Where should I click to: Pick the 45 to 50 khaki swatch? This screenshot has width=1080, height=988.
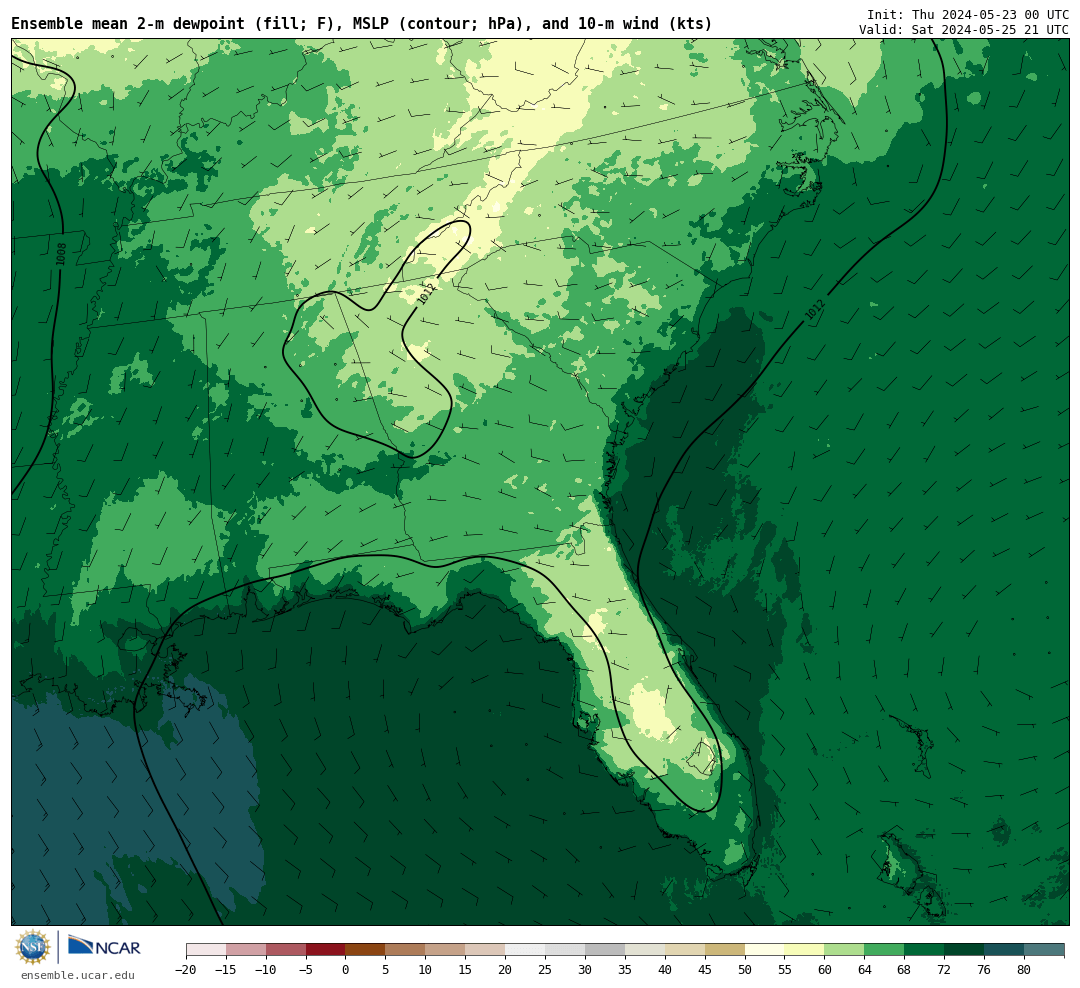pyautogui.click(x=725, y=950)
